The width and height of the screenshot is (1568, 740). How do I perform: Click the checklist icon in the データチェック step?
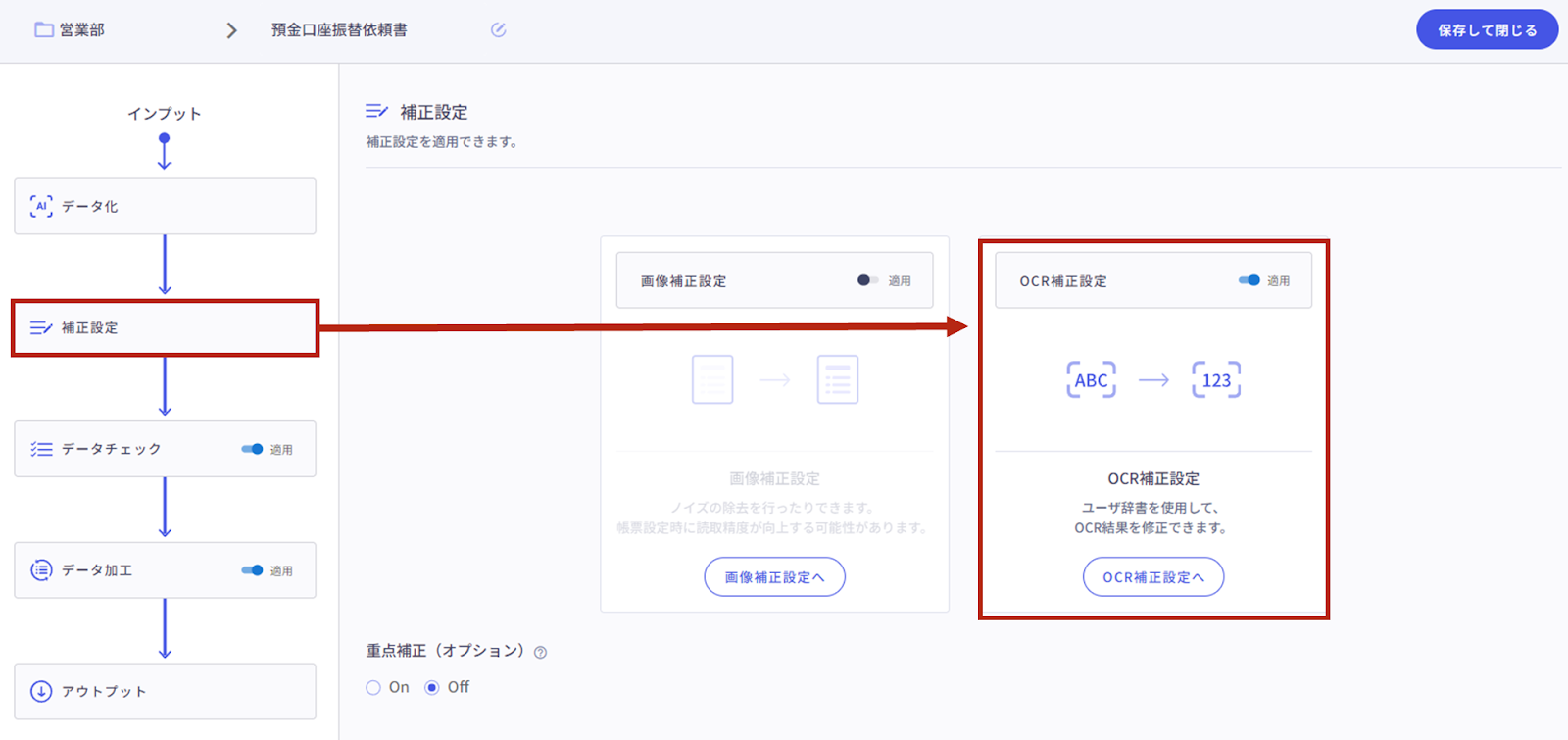point(41,449)
